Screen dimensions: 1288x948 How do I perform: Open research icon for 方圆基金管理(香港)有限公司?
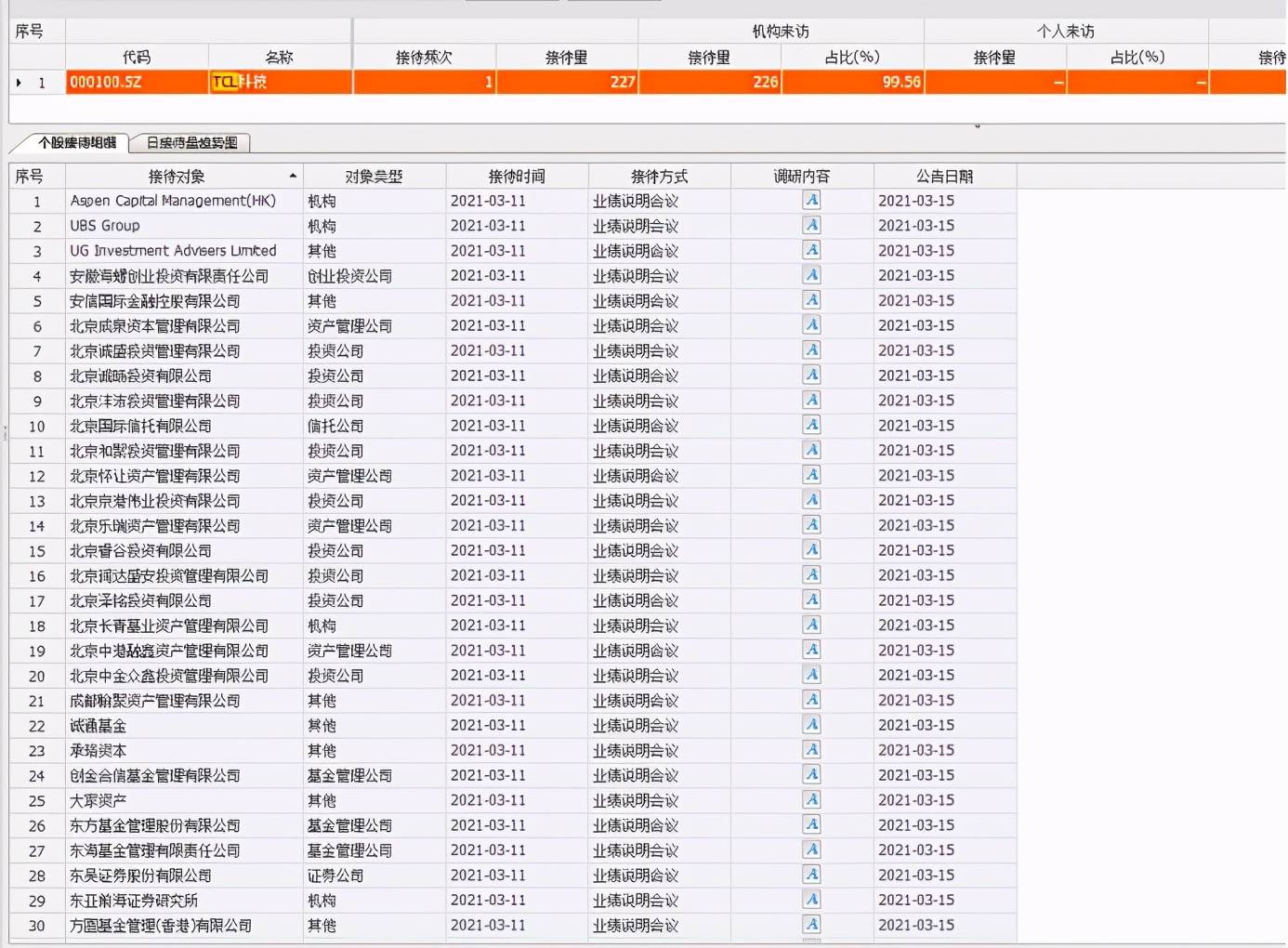coord(811,925)
